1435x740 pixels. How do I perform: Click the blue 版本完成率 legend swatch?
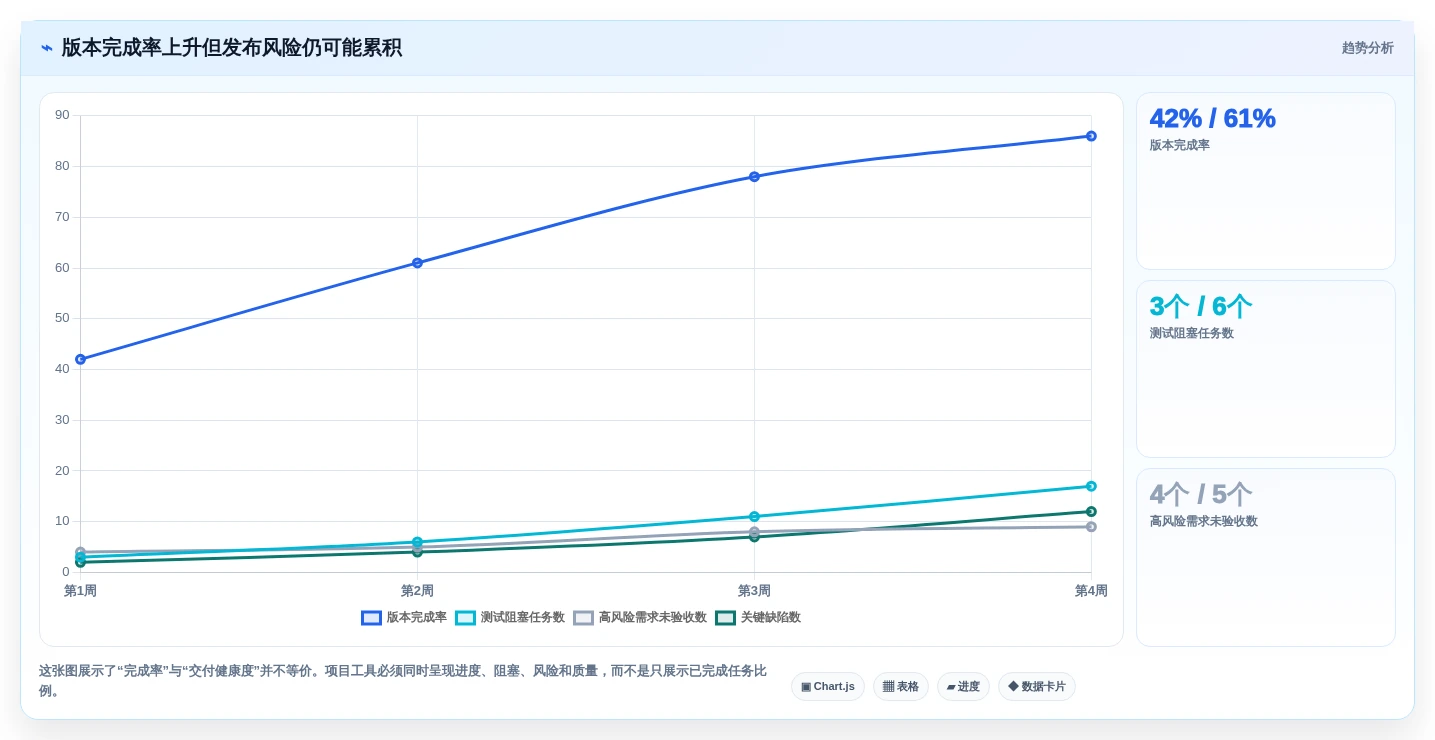[371, 618]
